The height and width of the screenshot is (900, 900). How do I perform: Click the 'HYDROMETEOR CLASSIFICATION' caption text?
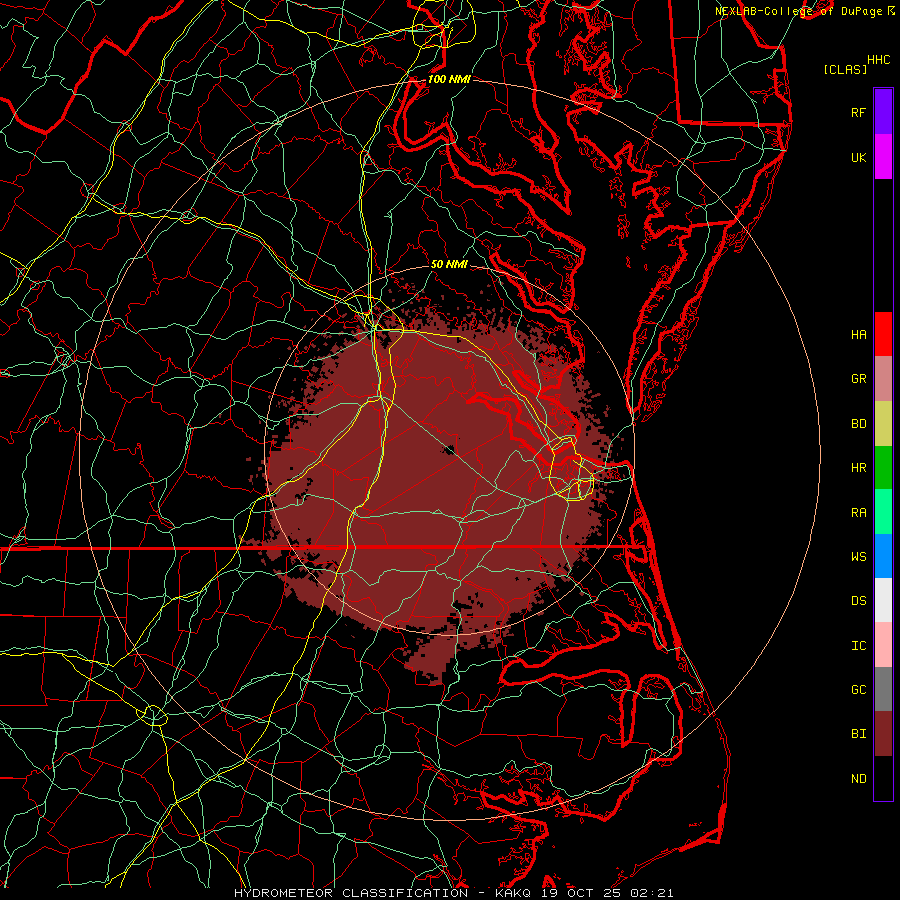coord(351,893)
